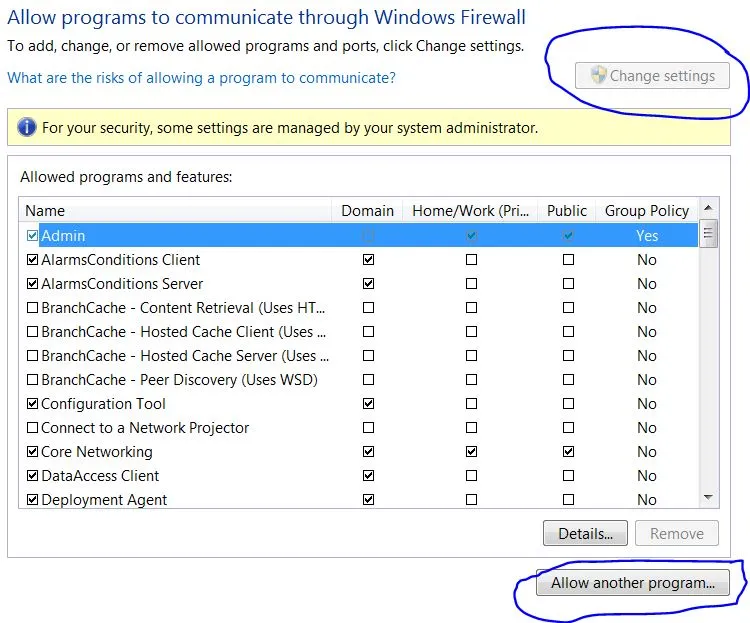Toggle Public checkbox for AlarmsConditions Client

click(x=568, y=259)
